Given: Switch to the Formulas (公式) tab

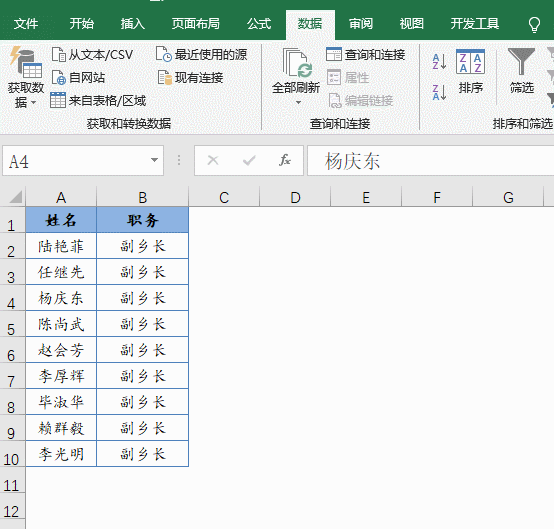Looking at the screenshot, I should tap(259, 24).
